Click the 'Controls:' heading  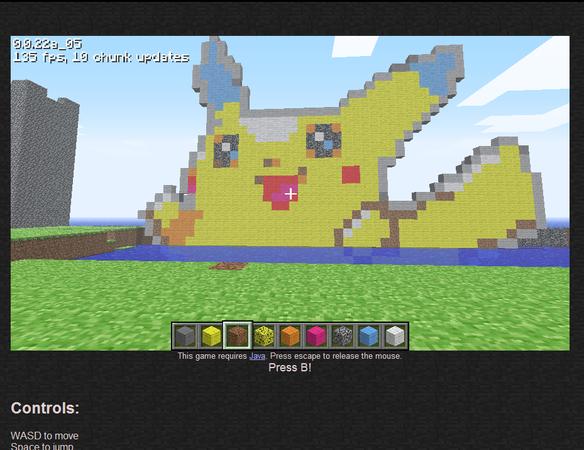tap(45, 408)
